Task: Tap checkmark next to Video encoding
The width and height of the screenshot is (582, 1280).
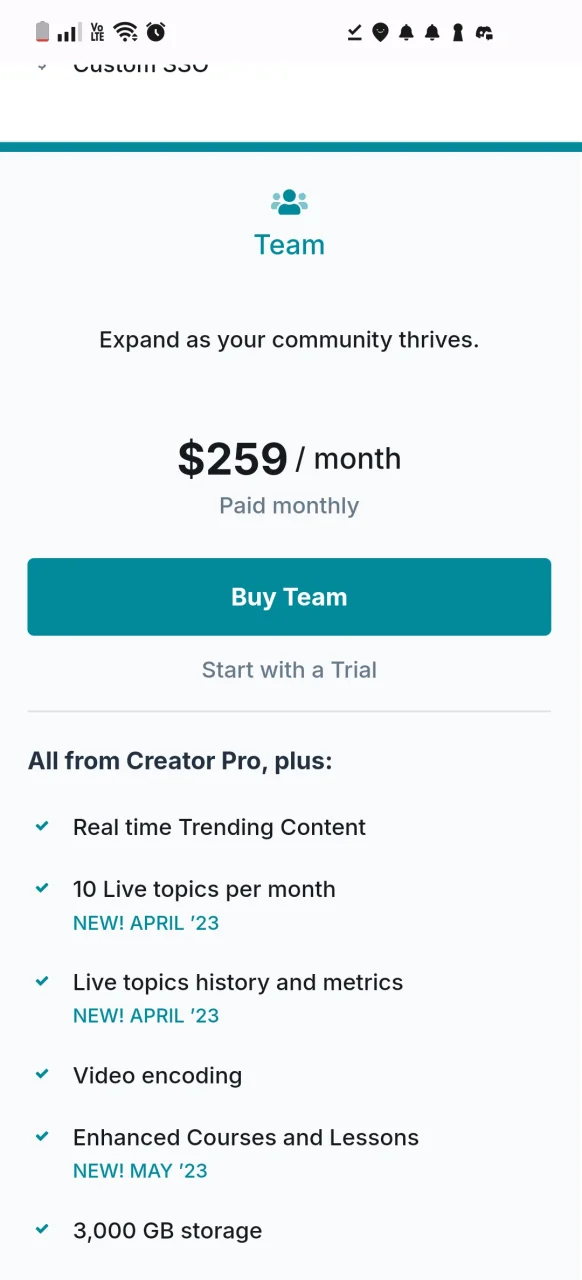Action: (42, 1074)
